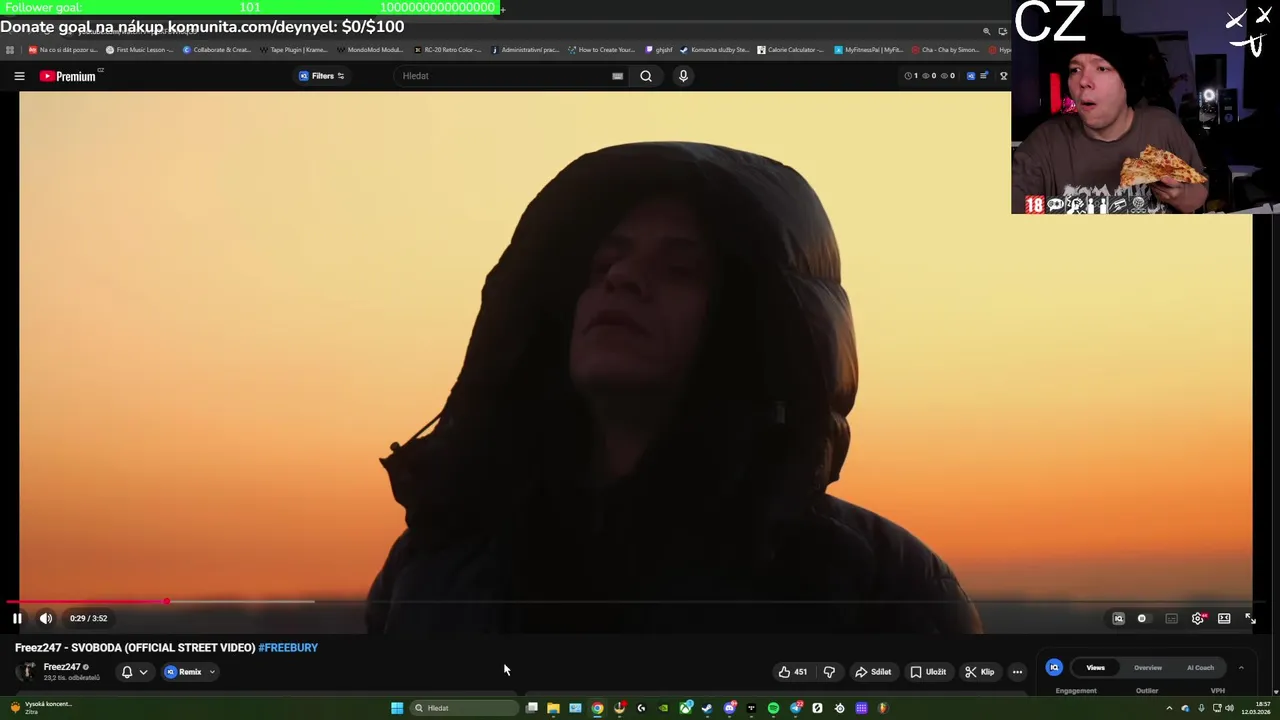Select the Overview tab in vidIQ panel
1280x720 pixels.
1148,668
